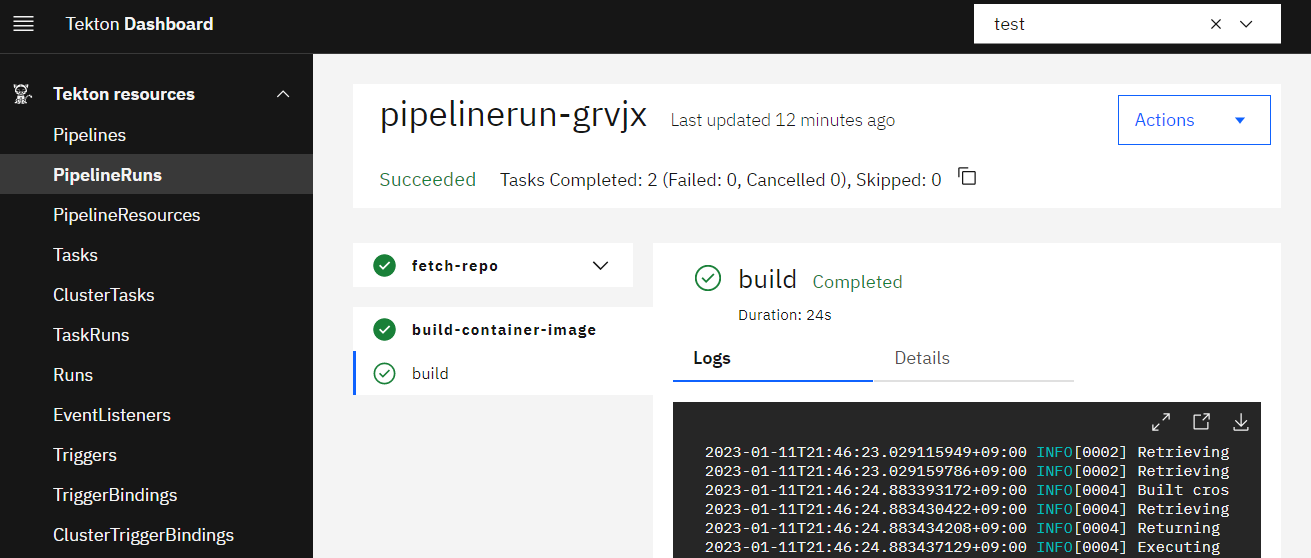Click the Tekton Dashboard title
1311x558 pixels.
pos(139,24)
